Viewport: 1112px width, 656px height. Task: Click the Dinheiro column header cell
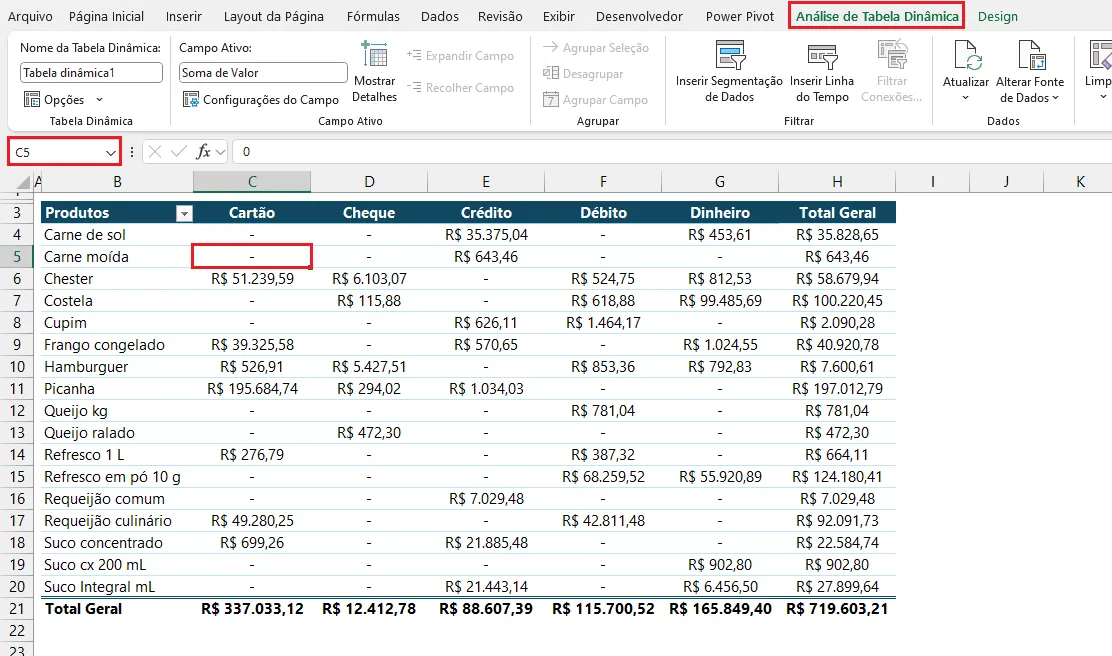pos(720,213)
